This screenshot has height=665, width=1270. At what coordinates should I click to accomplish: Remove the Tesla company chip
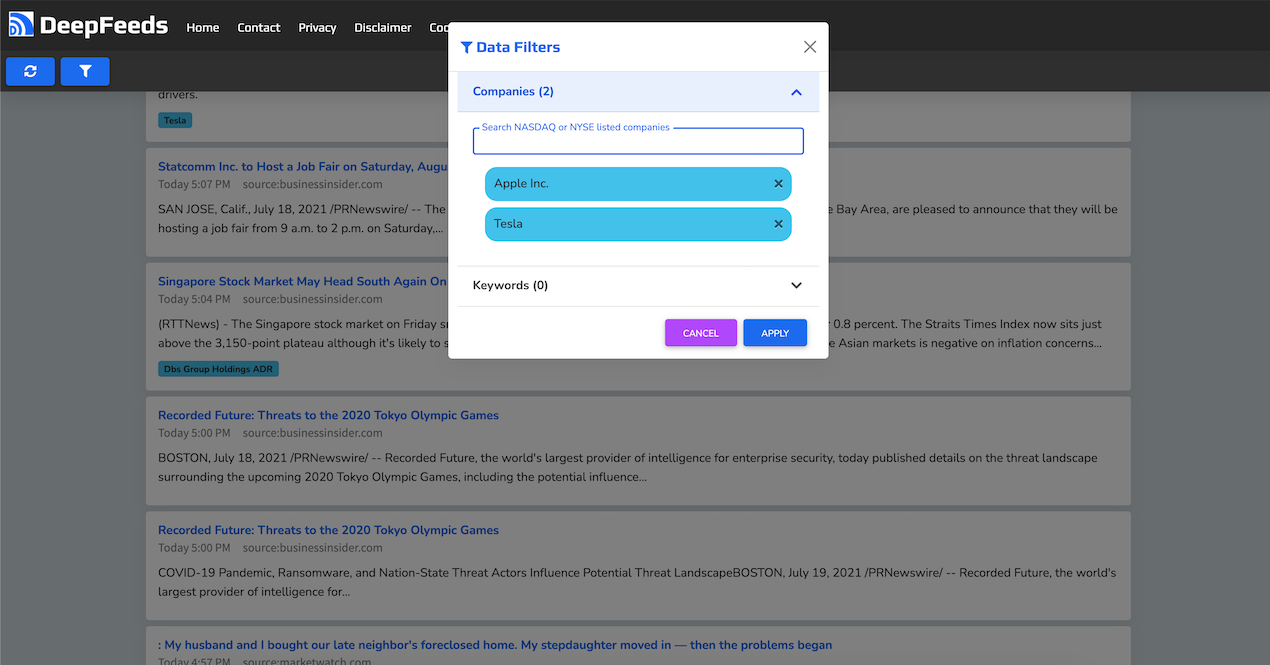click(x=778, y=224)
